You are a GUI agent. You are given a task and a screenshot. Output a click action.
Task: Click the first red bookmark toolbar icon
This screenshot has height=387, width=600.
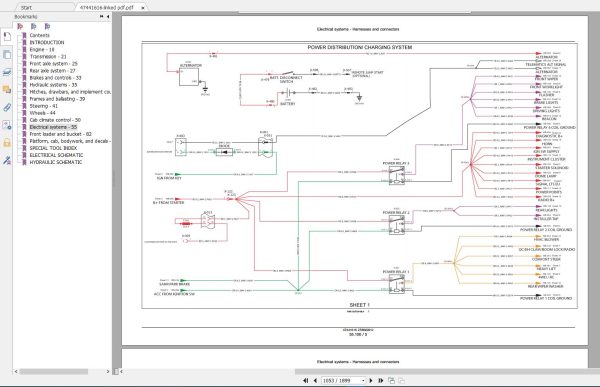[21, 26]
